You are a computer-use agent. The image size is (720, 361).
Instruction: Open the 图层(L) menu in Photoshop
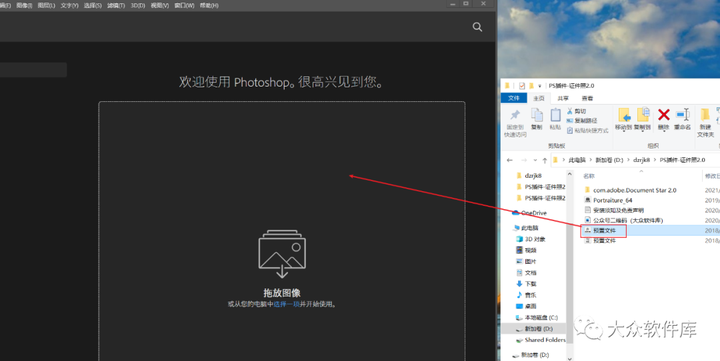click(46, 6)
